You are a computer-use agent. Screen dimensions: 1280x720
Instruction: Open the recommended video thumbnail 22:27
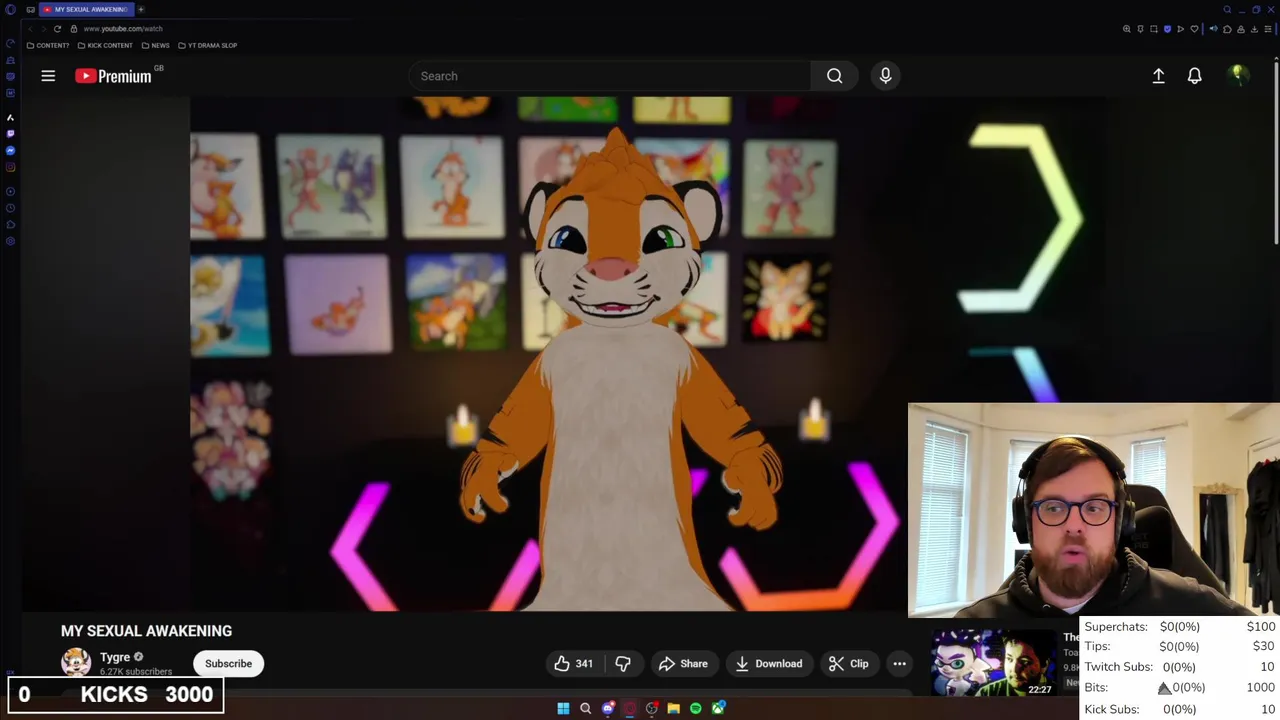click(x=992, y=662)
